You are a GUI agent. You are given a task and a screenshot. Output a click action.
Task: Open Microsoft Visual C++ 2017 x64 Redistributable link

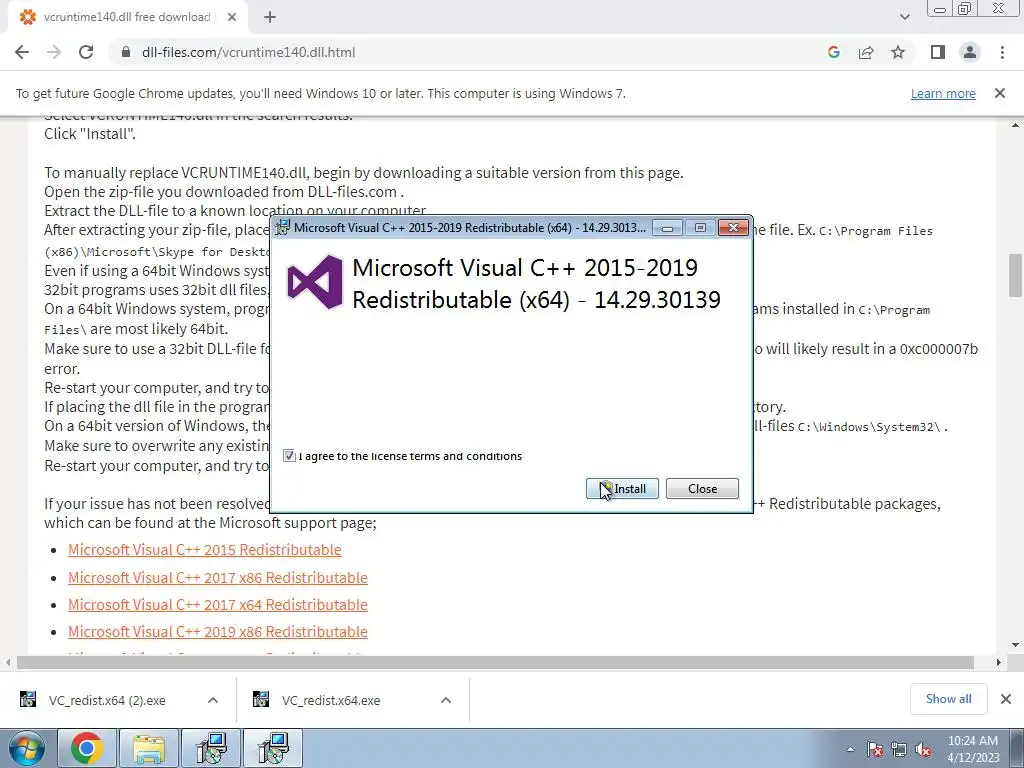coord(217,605)
